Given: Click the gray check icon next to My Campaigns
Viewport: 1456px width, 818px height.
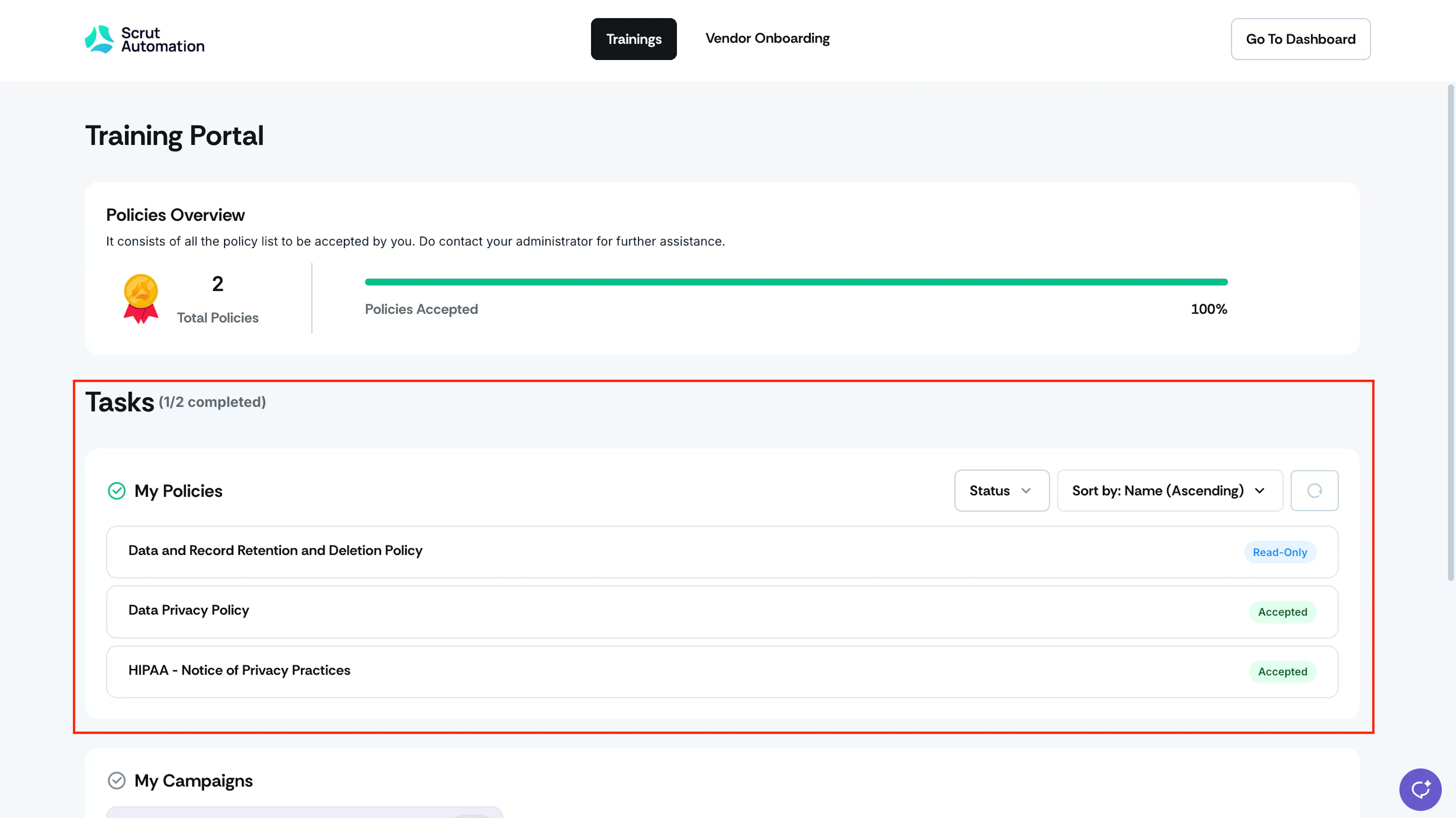Looking at the screenshot, I should (x=116, y=780).
